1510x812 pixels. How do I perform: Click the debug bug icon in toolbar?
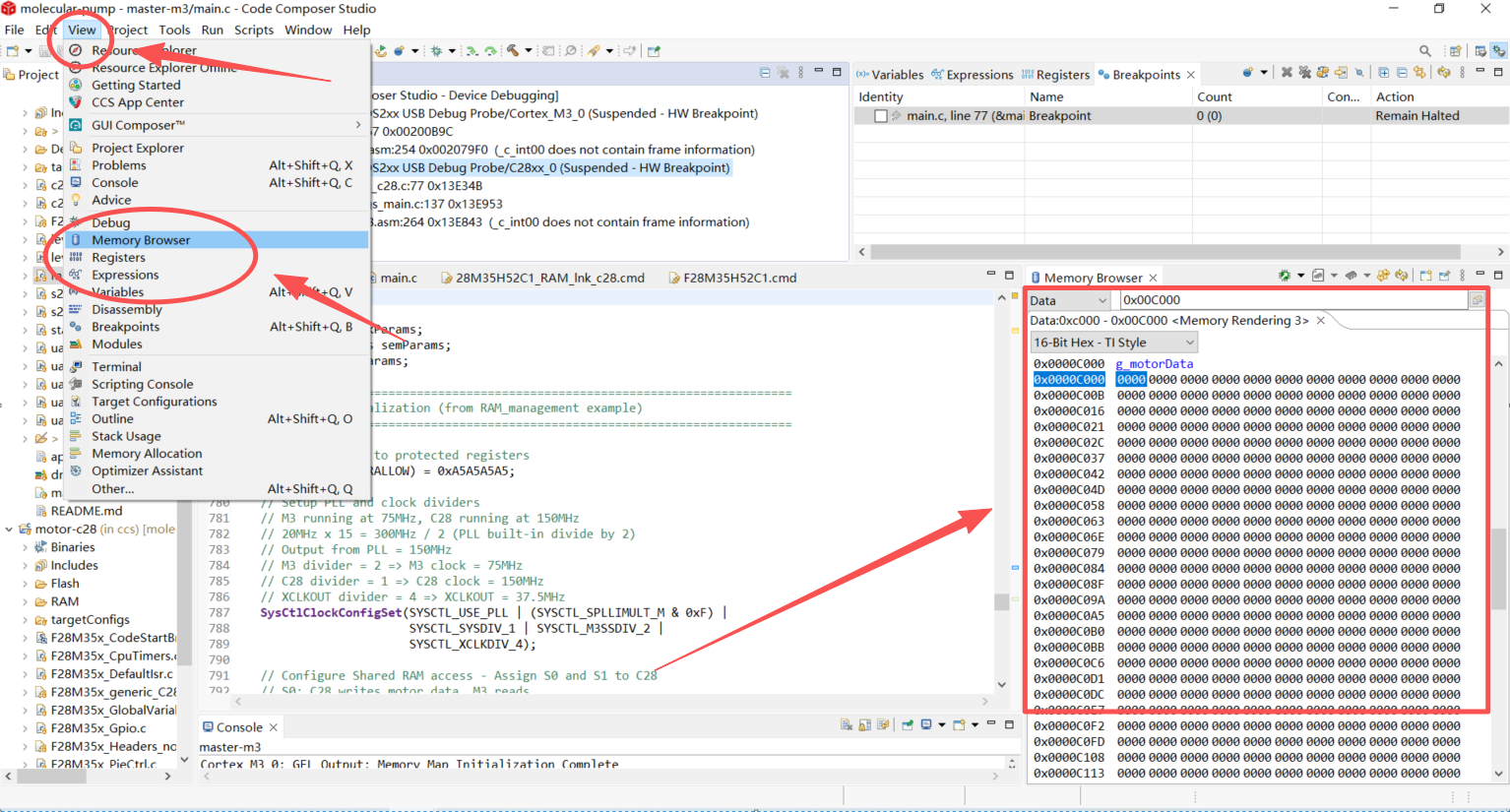436,51
